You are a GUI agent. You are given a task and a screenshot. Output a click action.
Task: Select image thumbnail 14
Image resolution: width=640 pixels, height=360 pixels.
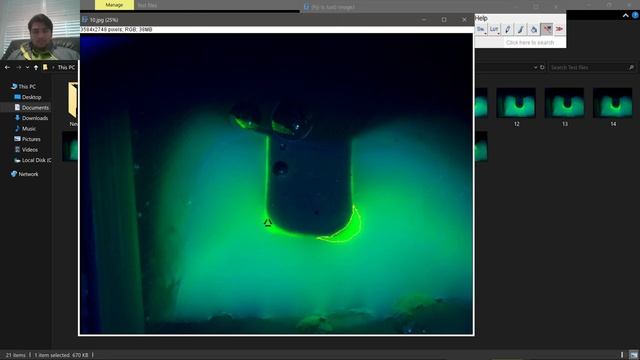613,107
